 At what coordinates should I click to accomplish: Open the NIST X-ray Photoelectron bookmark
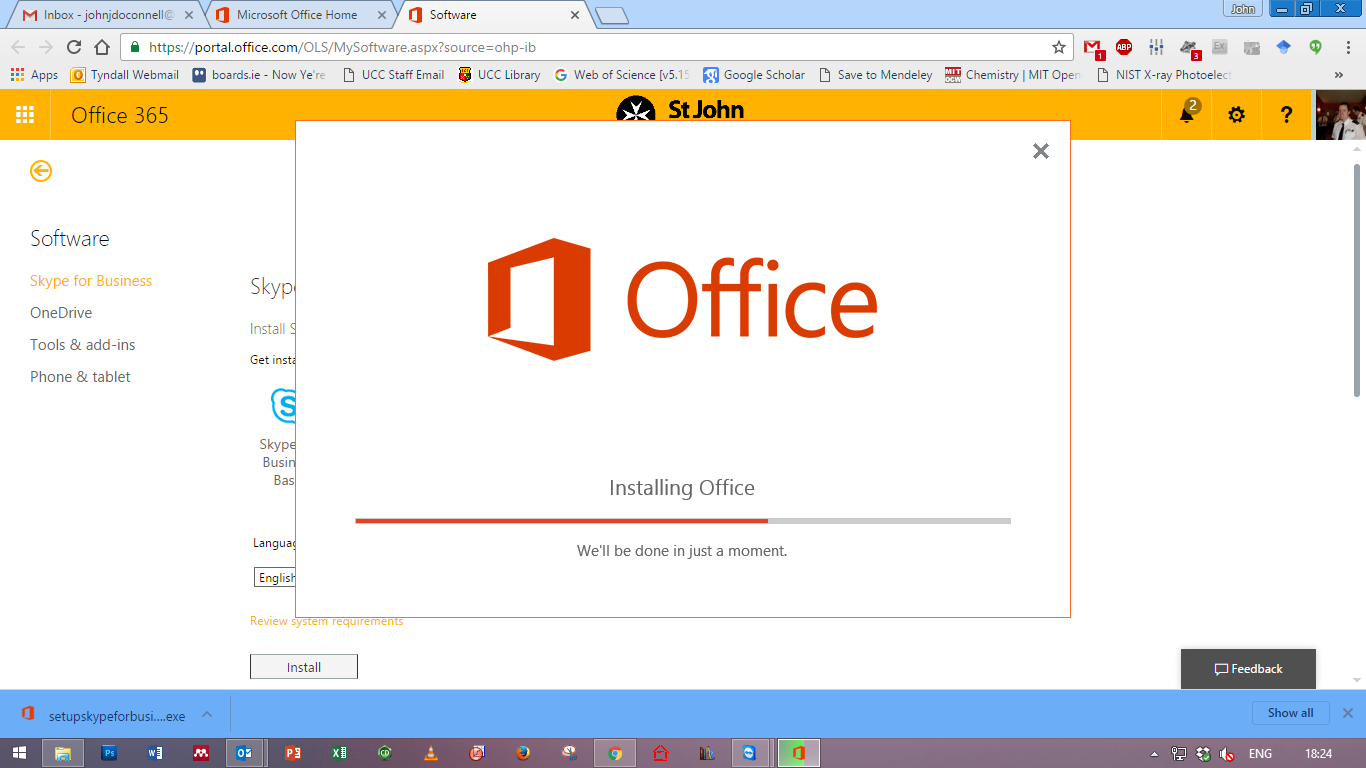[x=1165, y=75]
